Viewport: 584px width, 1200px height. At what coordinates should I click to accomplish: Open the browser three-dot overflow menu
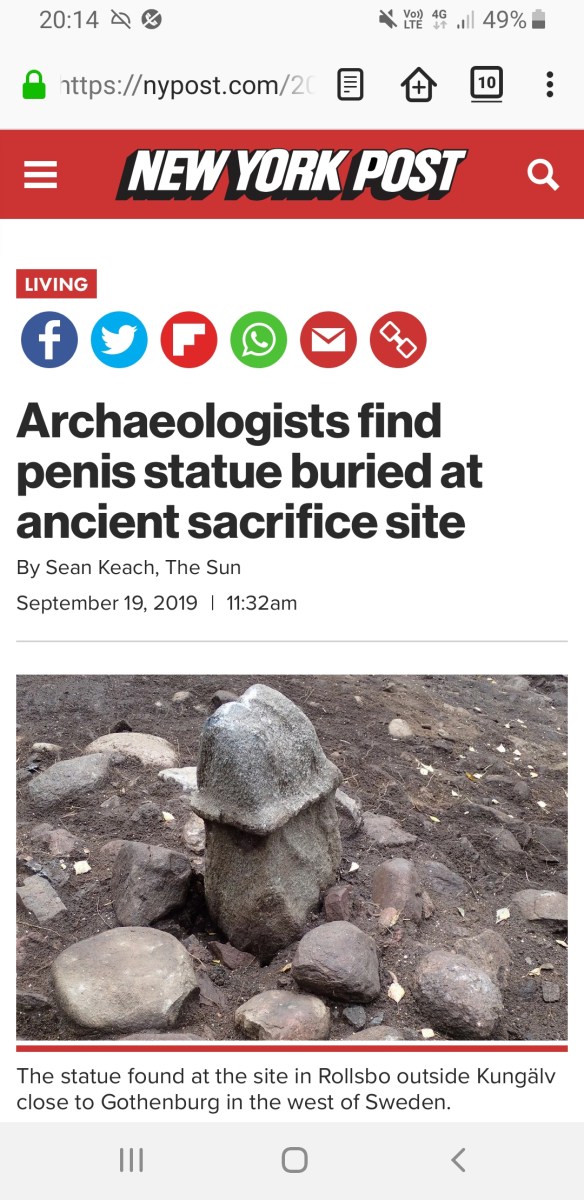(550, 85)
